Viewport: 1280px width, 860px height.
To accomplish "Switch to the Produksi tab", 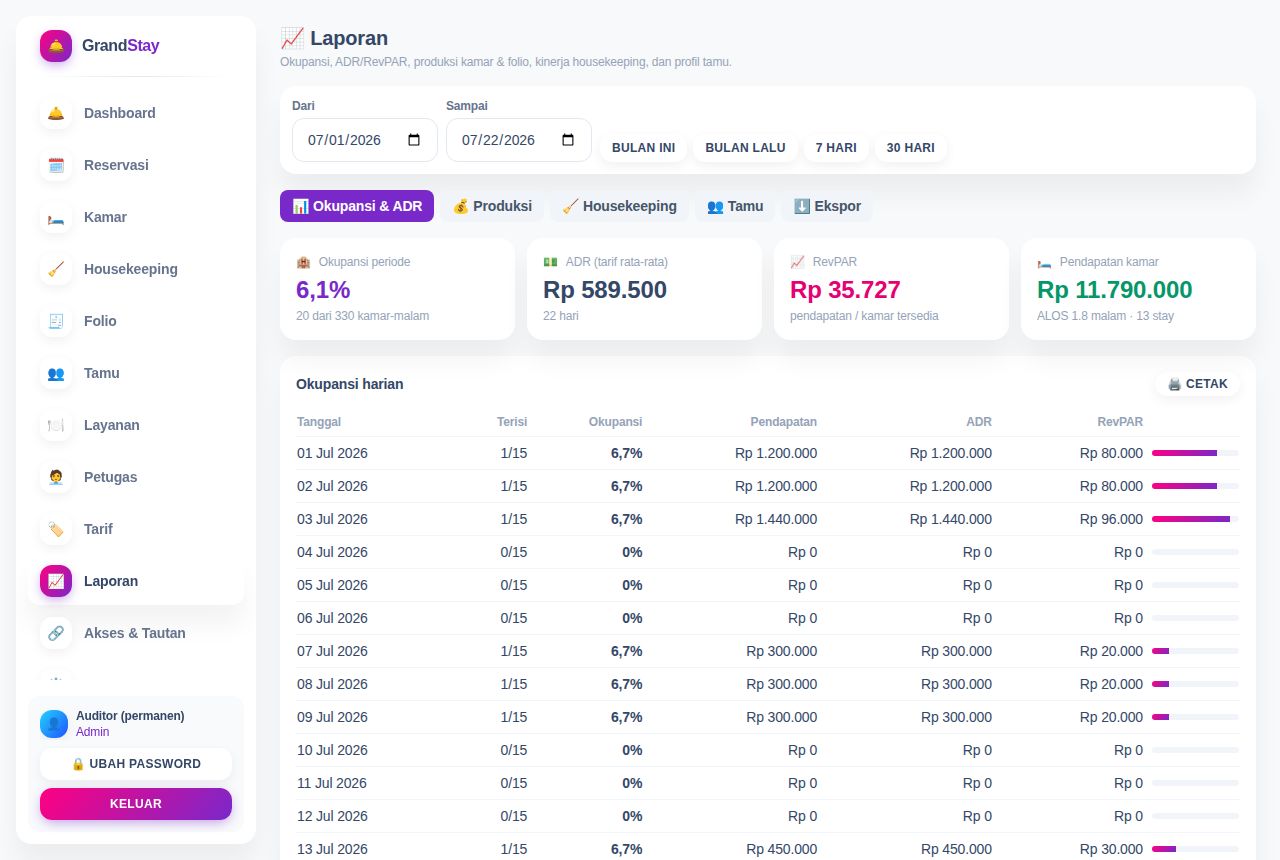I will [492, 206].
